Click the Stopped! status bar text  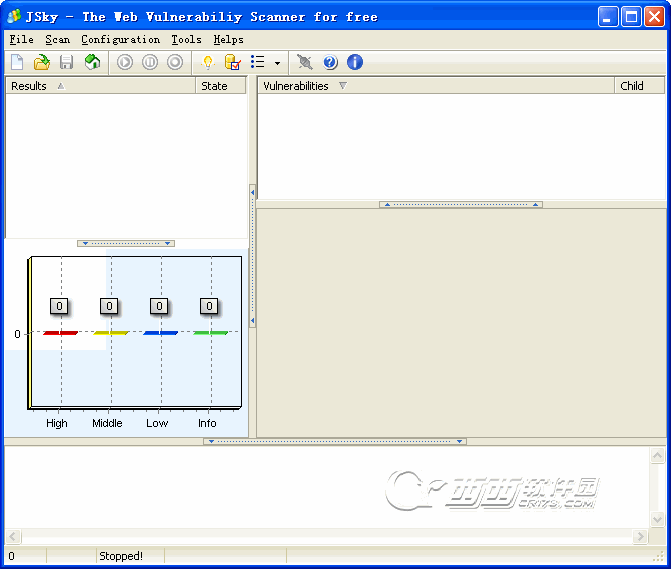pos(121,556)
